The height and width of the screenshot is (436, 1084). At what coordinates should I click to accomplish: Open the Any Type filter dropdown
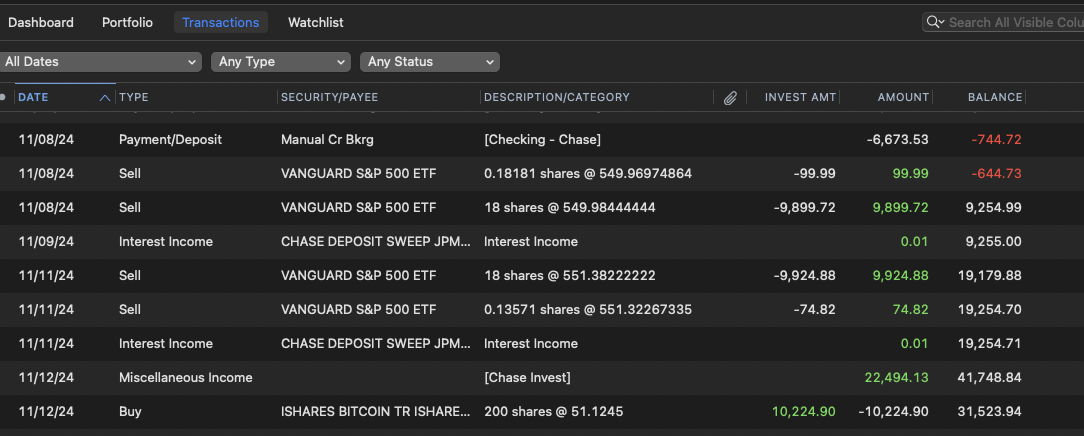pos(281,62)
